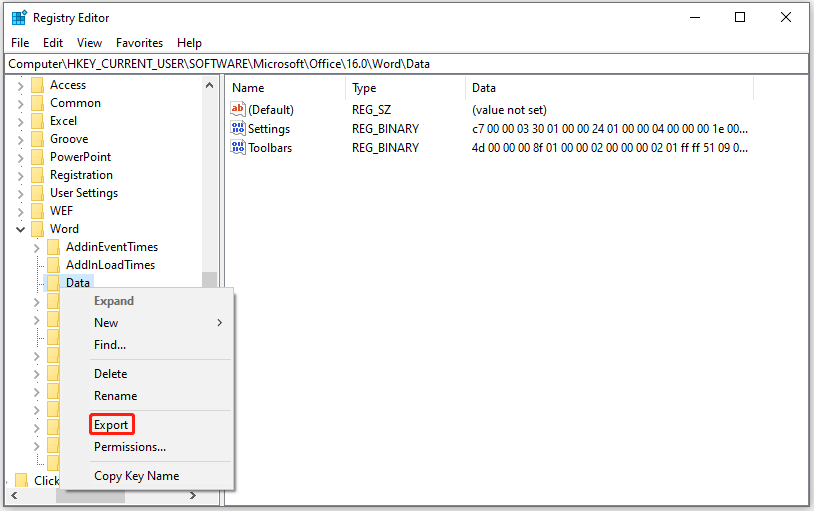Click the Excel folder icon

38,121
